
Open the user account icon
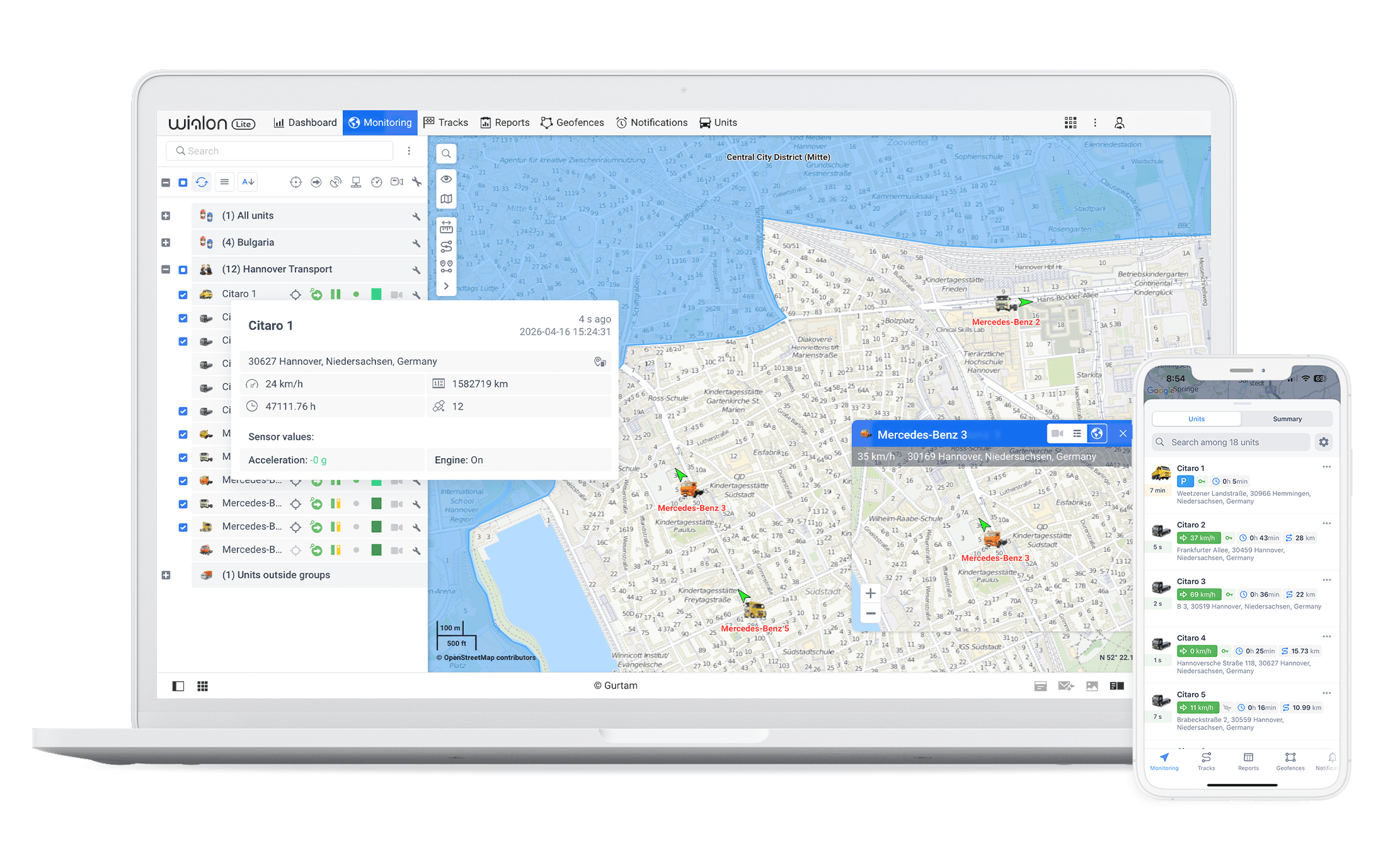(x=1120, y=123)
